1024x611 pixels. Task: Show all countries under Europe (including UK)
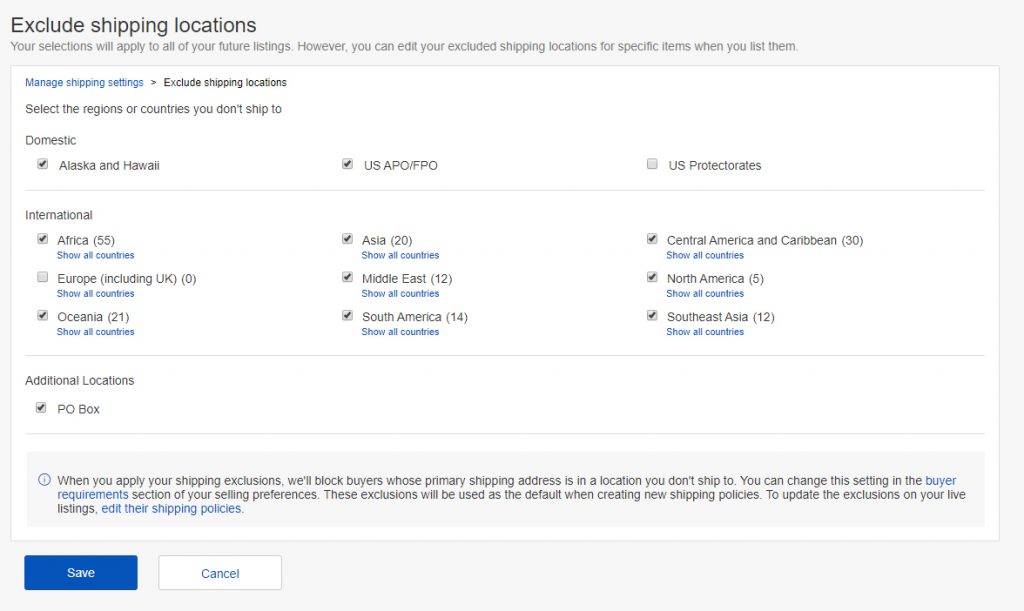(95, 294)
